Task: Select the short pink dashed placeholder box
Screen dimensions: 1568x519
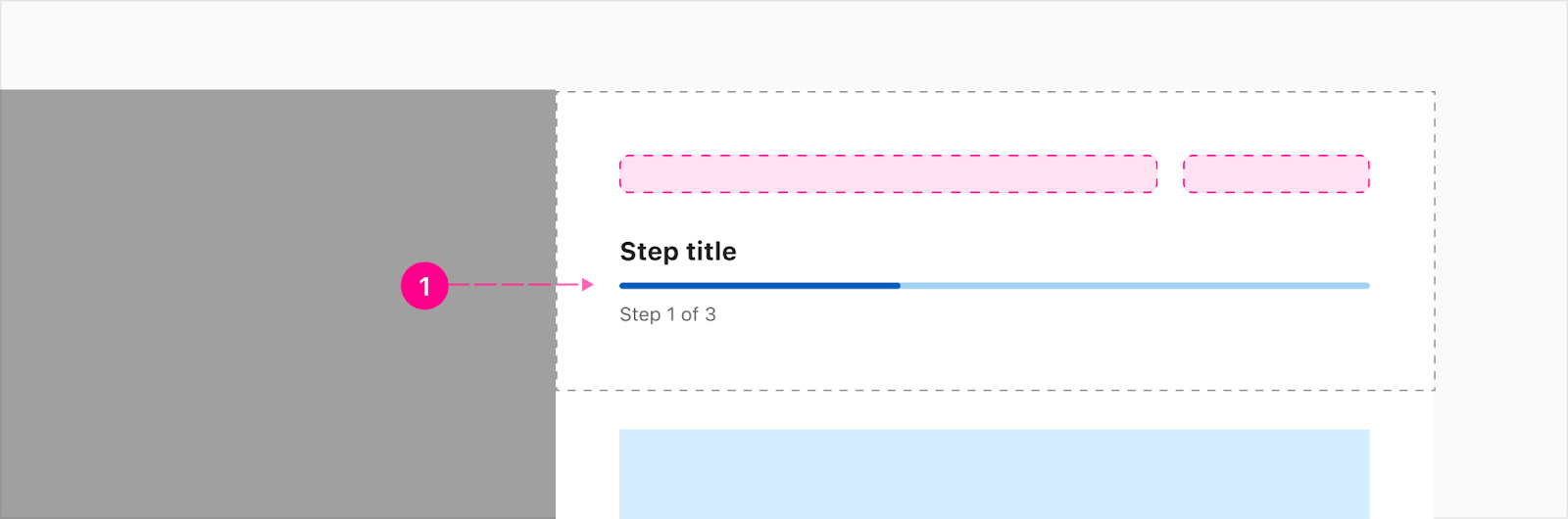Action: point(1276,173)
